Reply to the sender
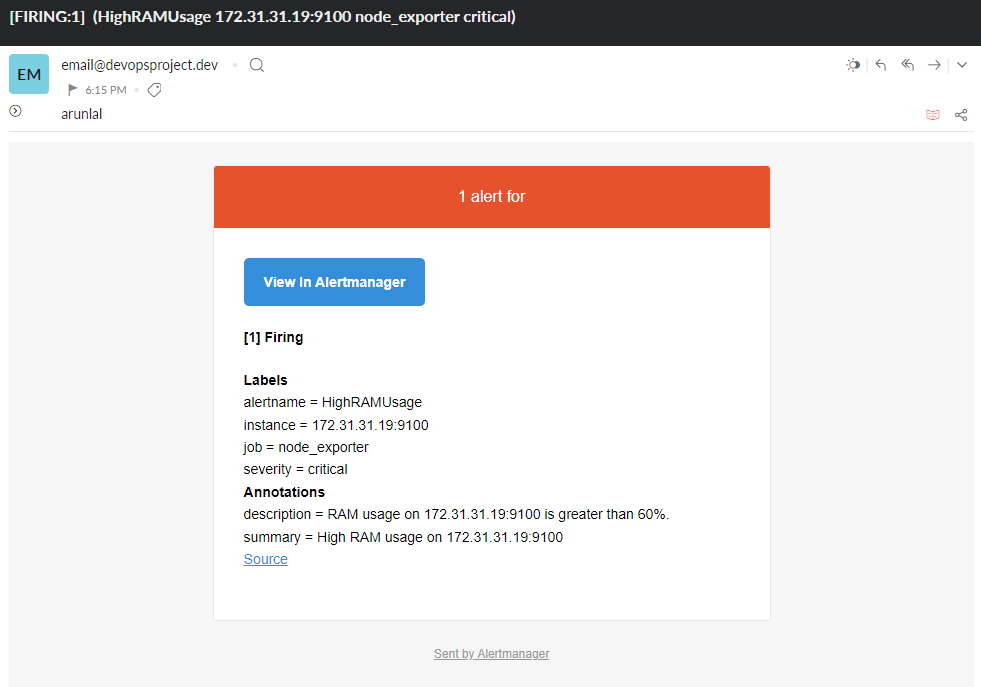The width and height of the screenshot is (981, 687). click(880, 64)
